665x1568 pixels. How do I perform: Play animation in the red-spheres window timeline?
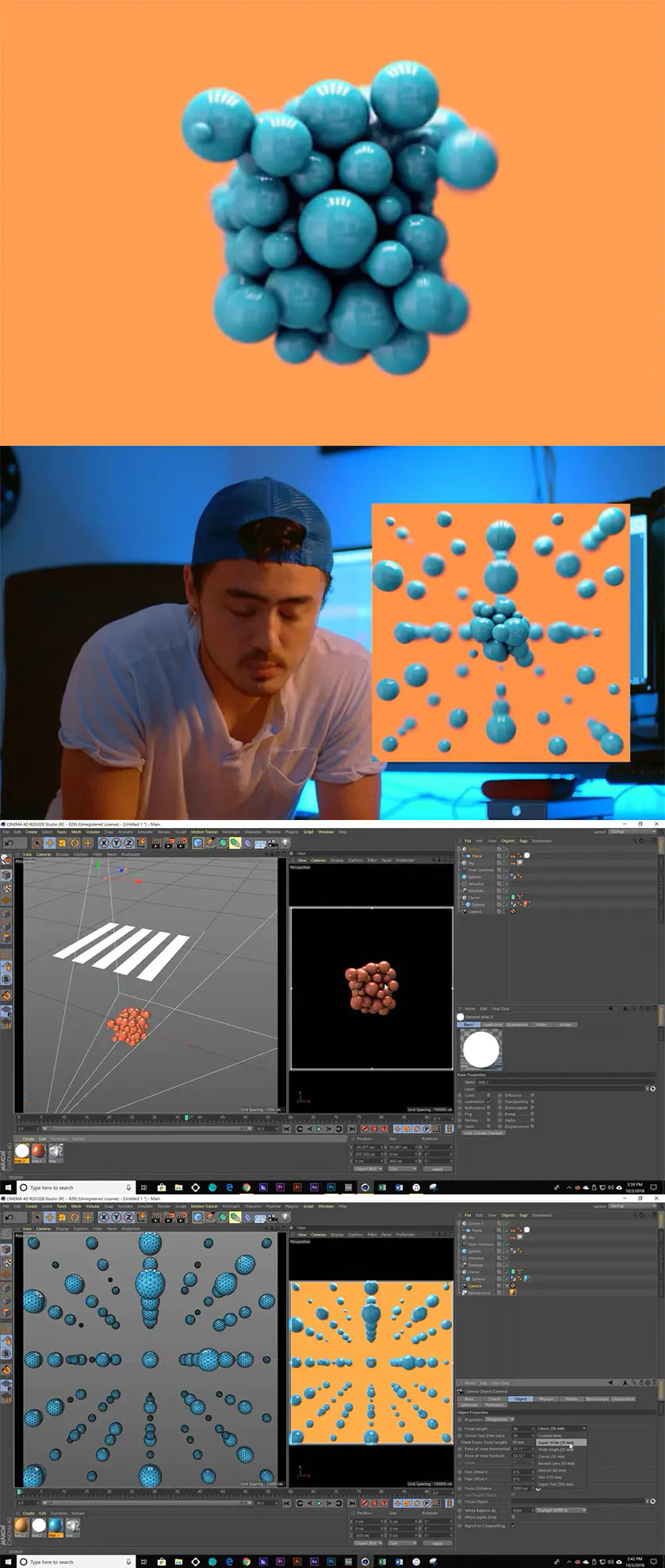tap(319, 1129)
